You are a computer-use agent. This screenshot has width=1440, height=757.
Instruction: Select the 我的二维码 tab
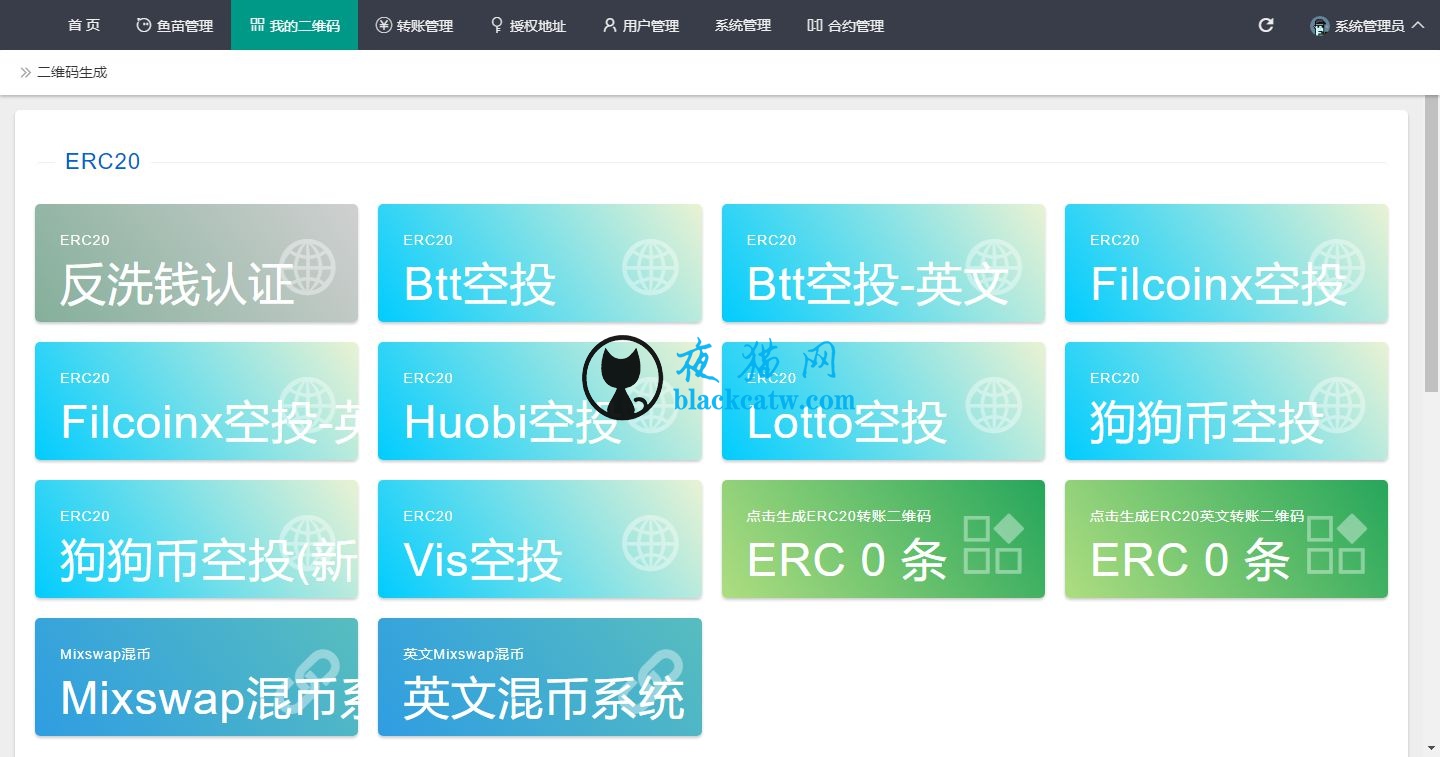pyautogui.click(x=294, y=25)
